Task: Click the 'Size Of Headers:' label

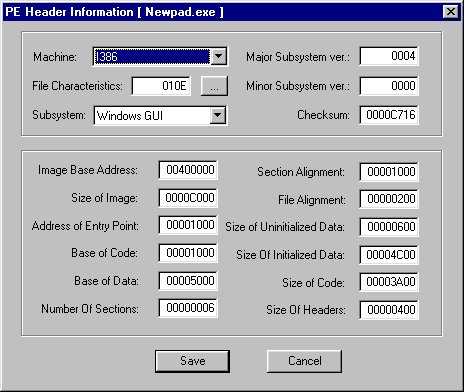Action: point(306,310)
